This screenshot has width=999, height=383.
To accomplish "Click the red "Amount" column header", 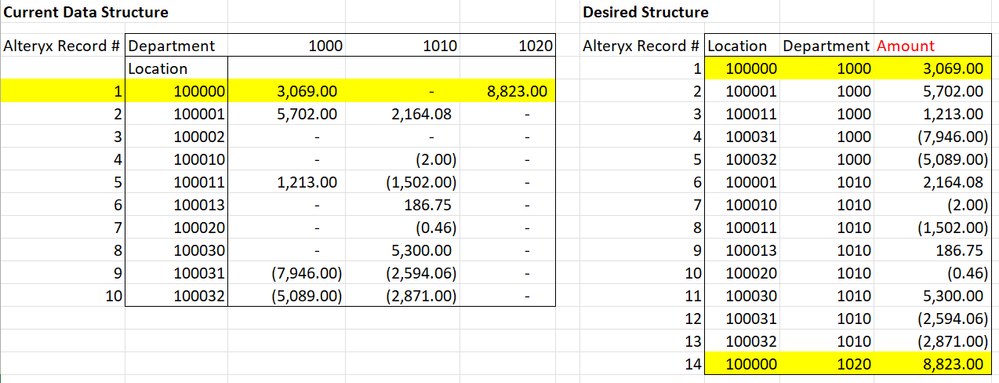I will pyautogui.click(x=905, y=46).
